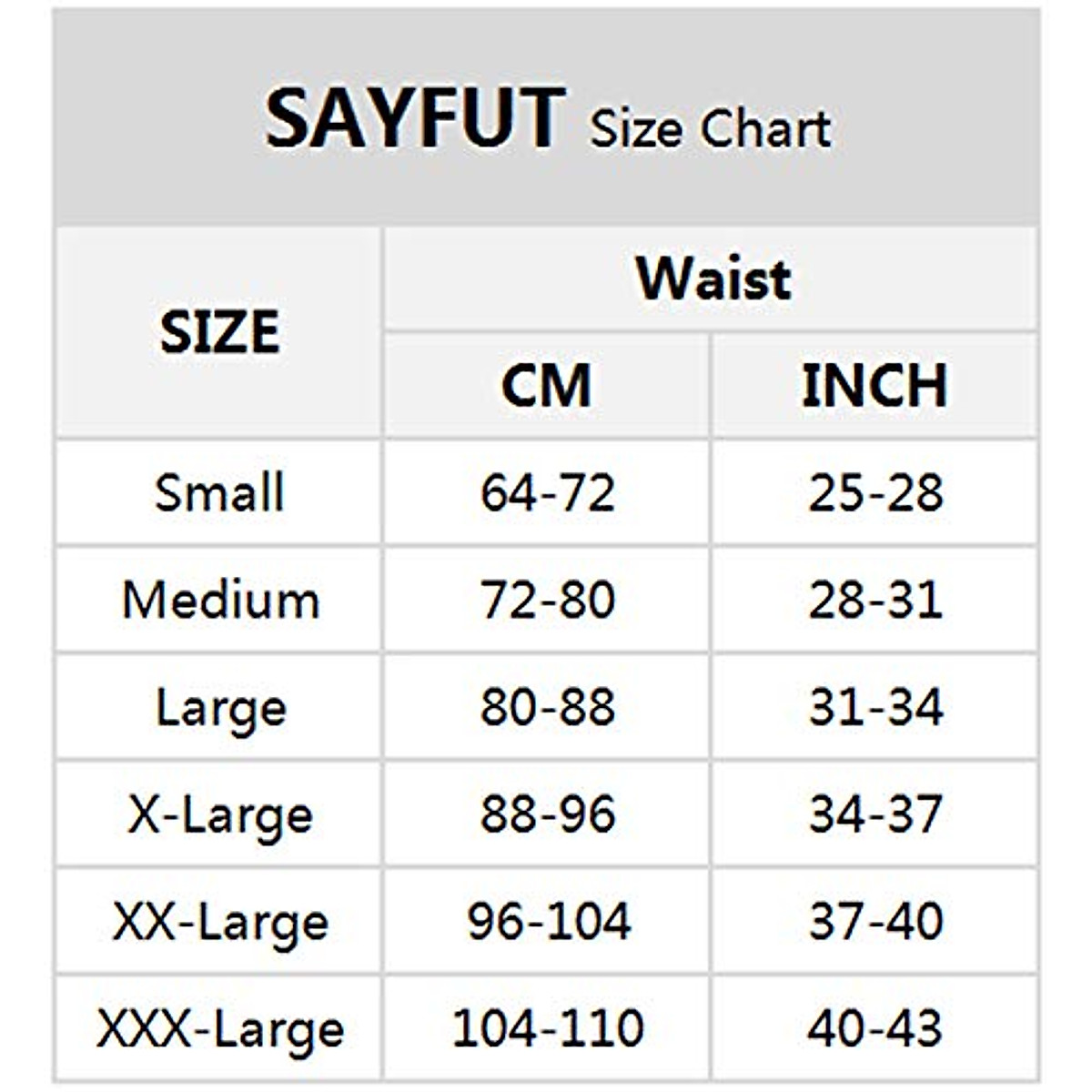This screenshot has height=1092, width=1092.
Task: Select the CM column header
Action: (546, 385)
